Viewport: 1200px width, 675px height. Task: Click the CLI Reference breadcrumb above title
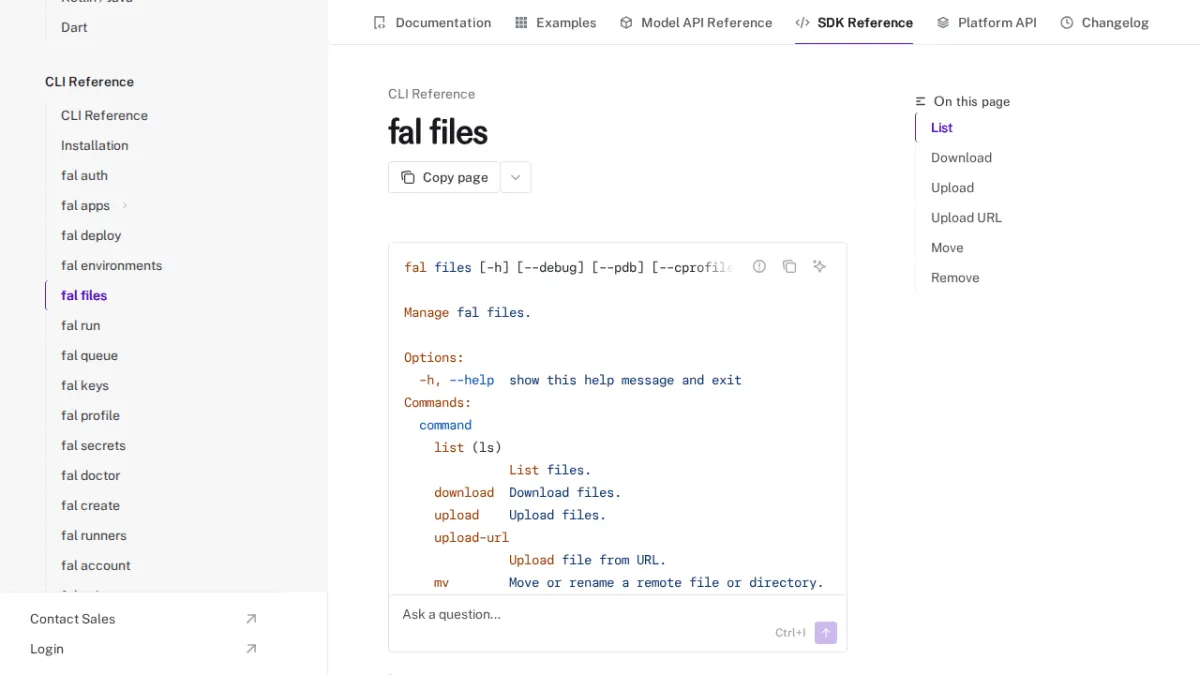pyautogui.click(x=431, y=94)
